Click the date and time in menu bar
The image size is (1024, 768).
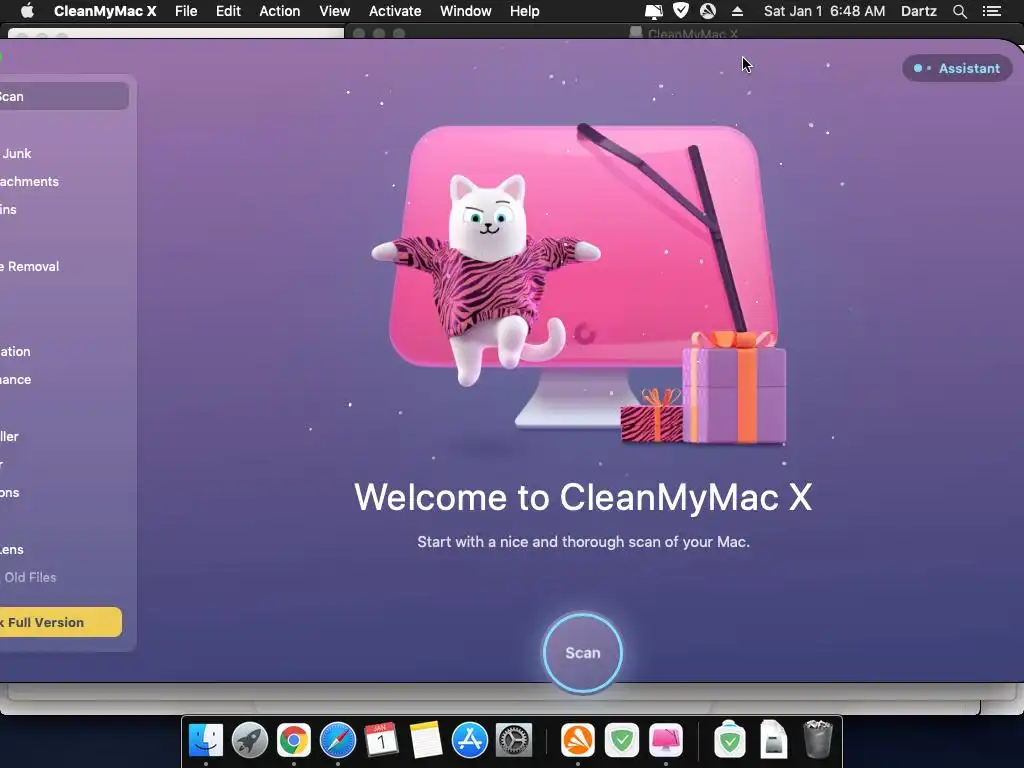[x=824, y=11]
